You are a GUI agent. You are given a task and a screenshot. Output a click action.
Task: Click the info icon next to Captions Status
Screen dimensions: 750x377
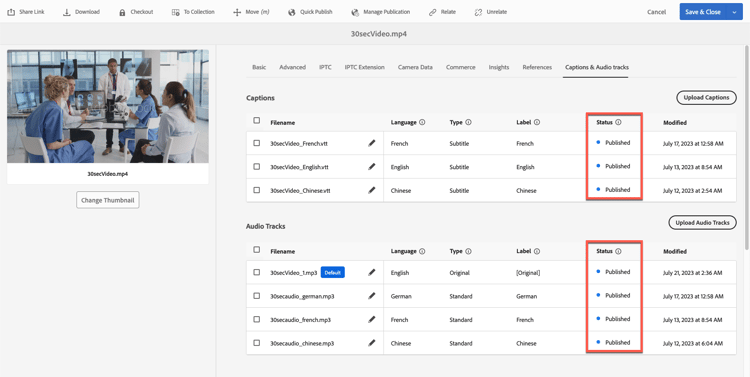pyautogui.click(x=618, y=122)
